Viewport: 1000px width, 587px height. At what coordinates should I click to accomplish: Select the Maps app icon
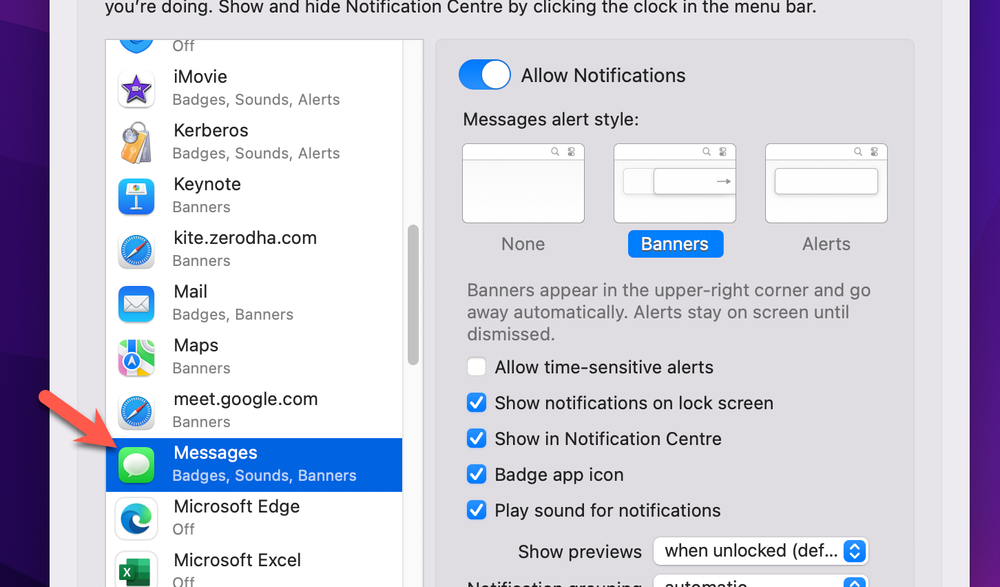136,357
